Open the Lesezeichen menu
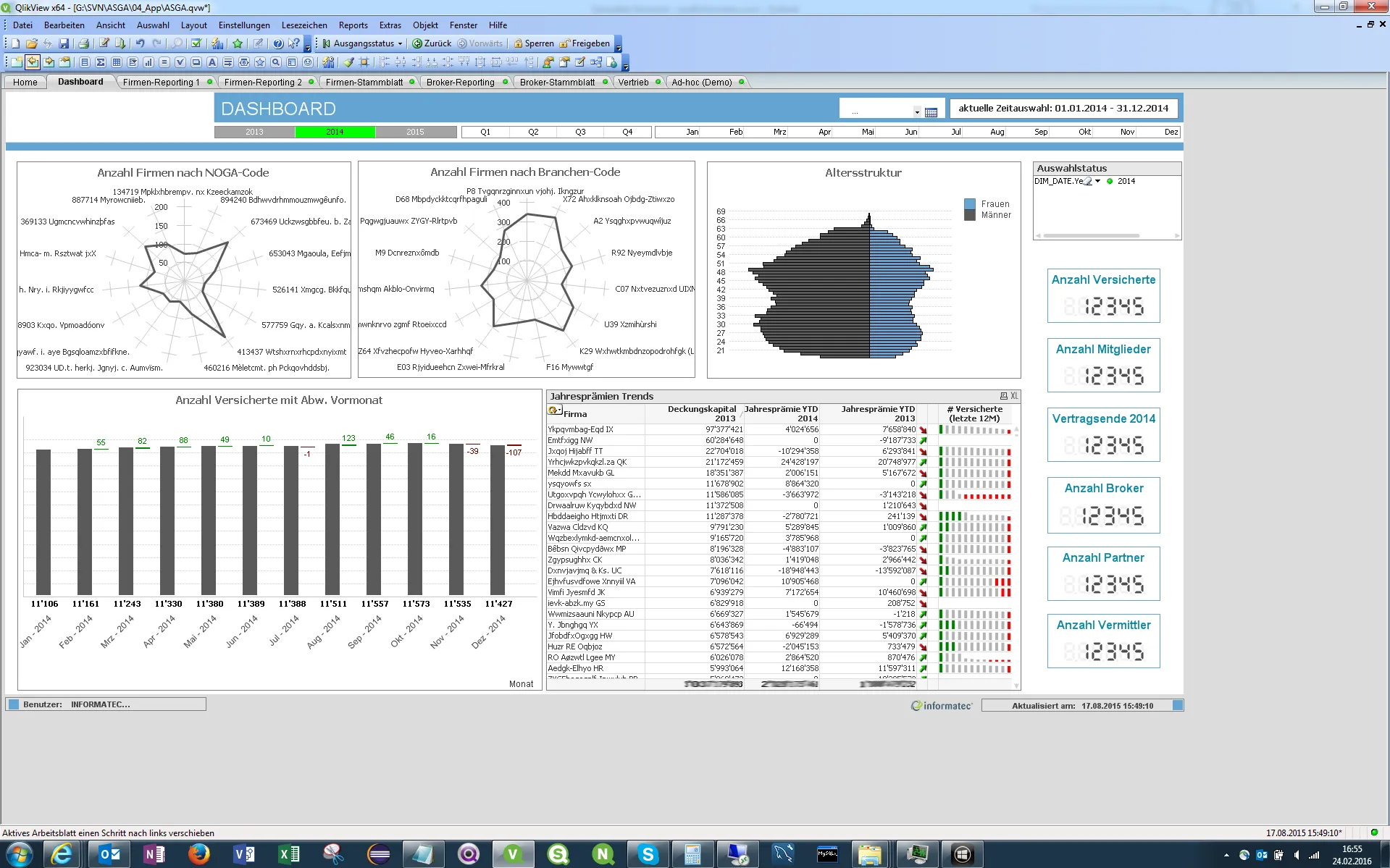Screen dimensions: 1390x868 [x=304, y=25]
